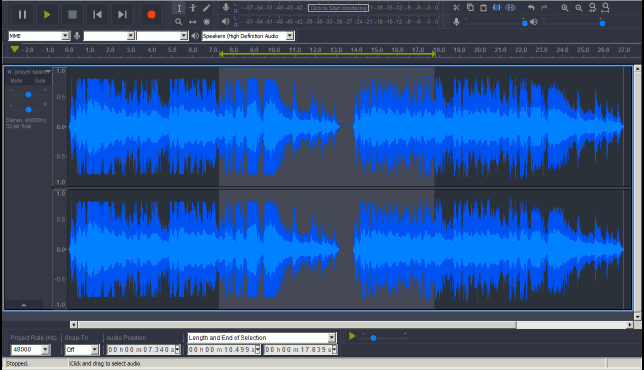Image resolution: width=644 pixels, height=370 pixels.
Task: Click the playback speed slider knob
Action: point(373,338)
